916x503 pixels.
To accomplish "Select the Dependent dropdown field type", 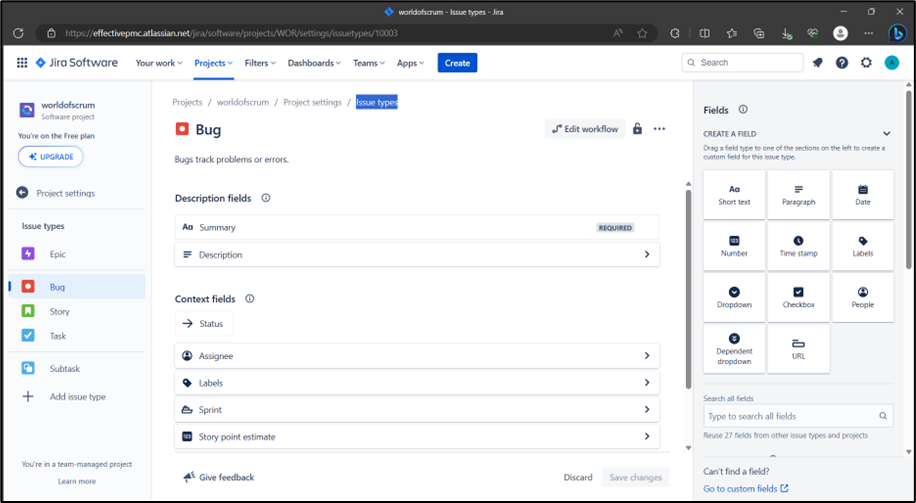I will point(734,349).
